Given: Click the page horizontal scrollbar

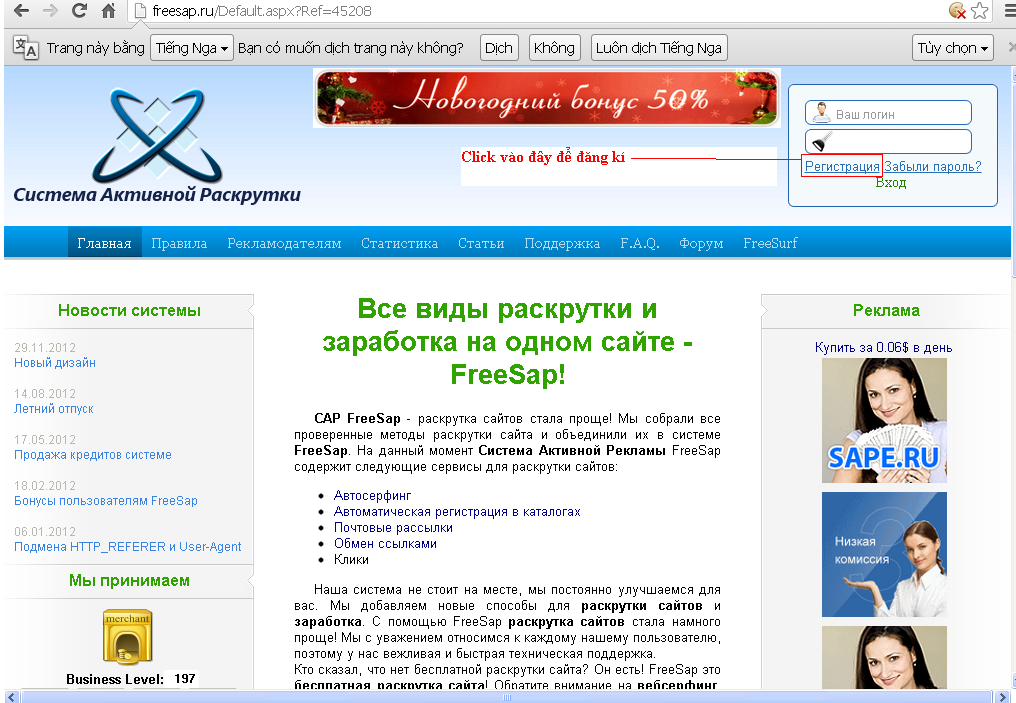Looking at the screenshot, I should tap(507, 697).
